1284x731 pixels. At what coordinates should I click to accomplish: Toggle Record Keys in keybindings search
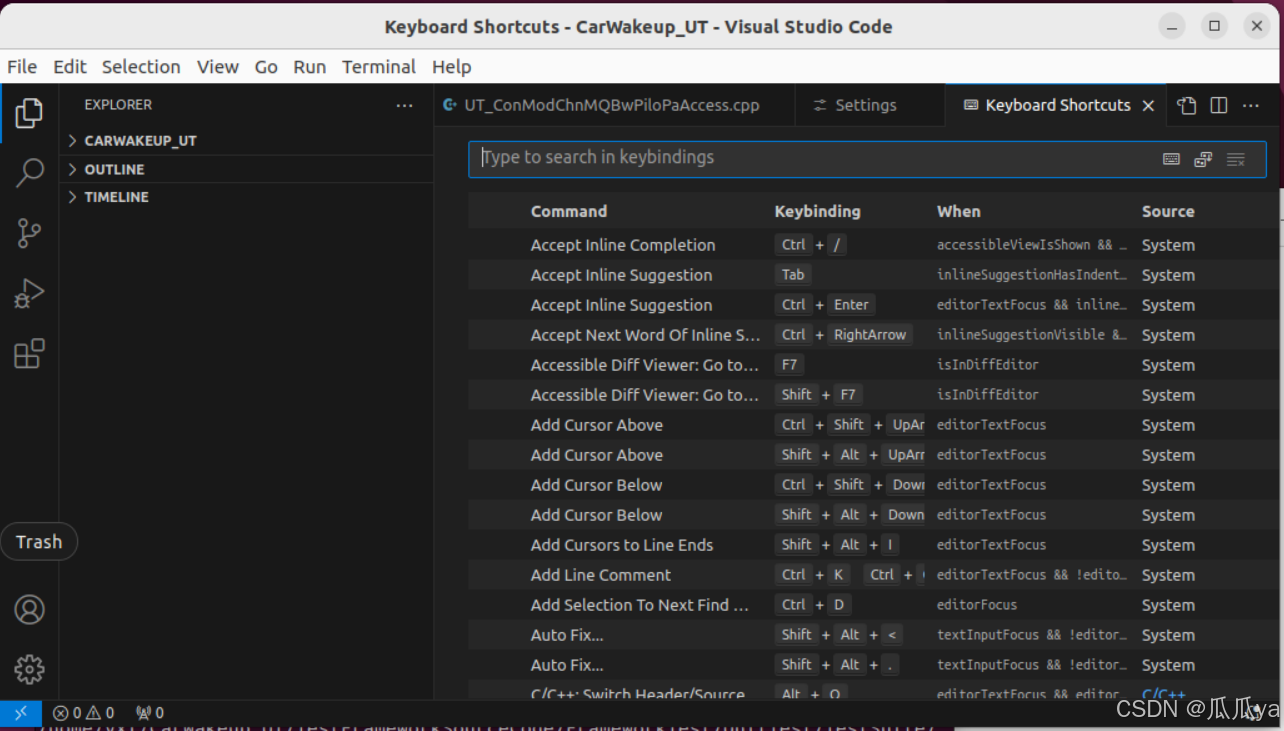click(1171, 159)
